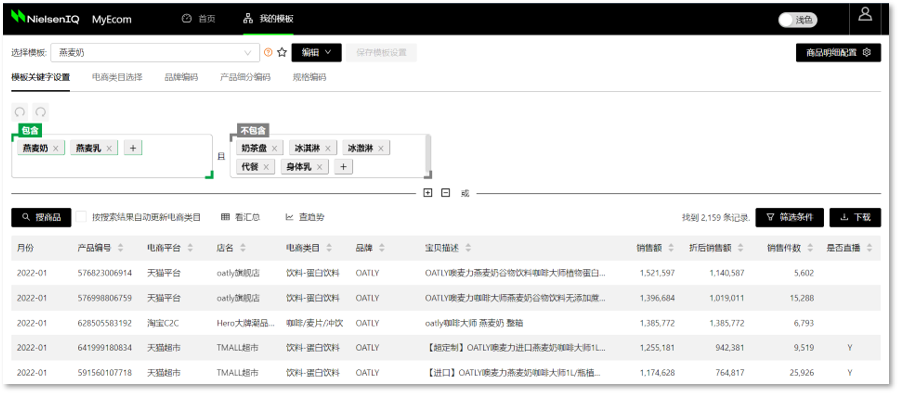The width and height of the screenshot is (898, 393).
Task: Click the 搜商品 search button
Action: click(x=41, y=217)
